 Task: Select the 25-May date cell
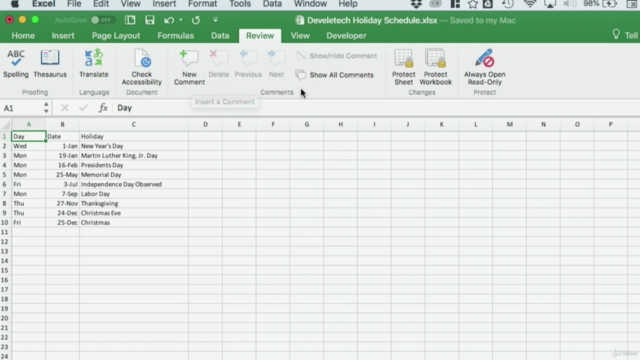pos(62,175)
